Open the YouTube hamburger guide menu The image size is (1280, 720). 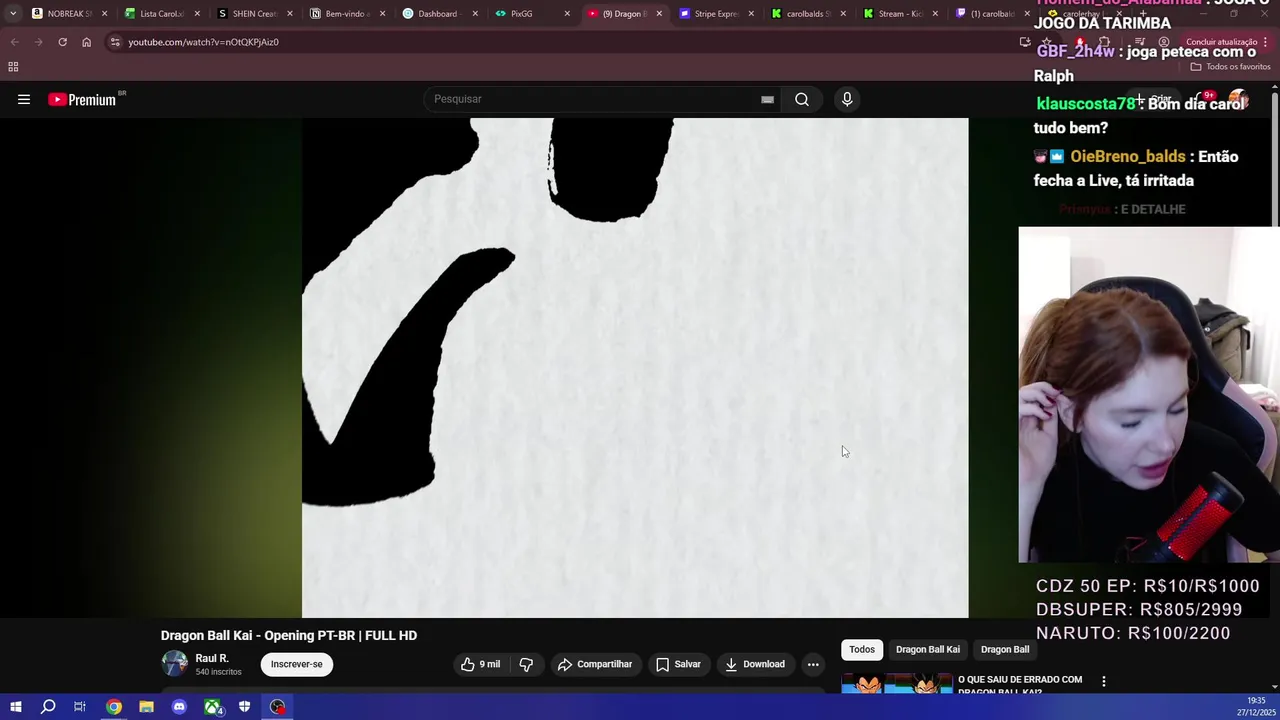pyautogui.click(x=24, y=99)
